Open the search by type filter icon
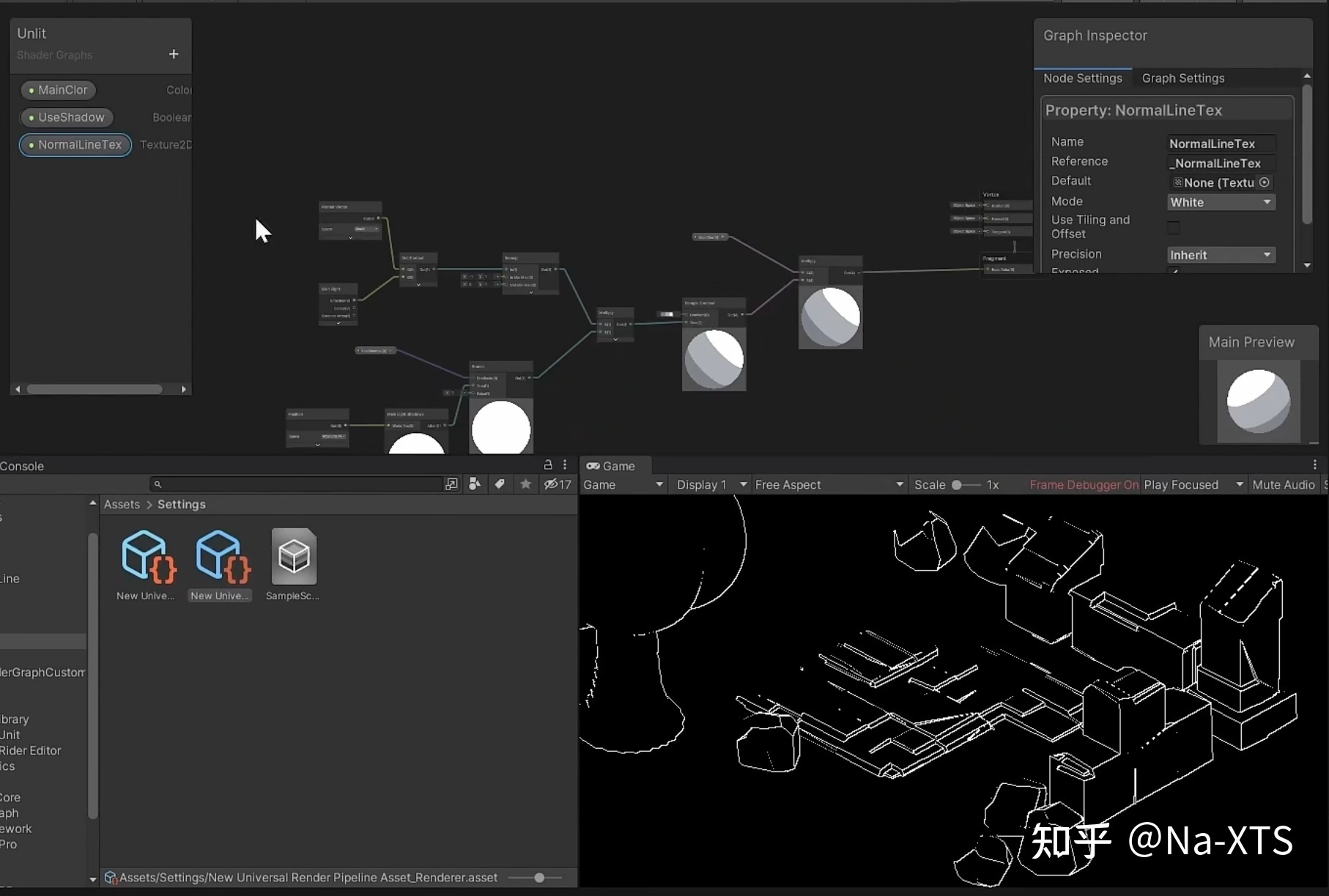Screen dimensions: 1329x896 [474, 484]
